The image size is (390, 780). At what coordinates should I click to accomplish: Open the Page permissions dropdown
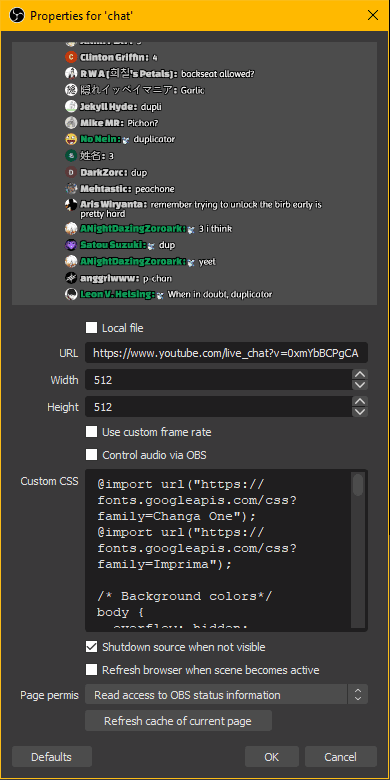click(x=226, y=694)
